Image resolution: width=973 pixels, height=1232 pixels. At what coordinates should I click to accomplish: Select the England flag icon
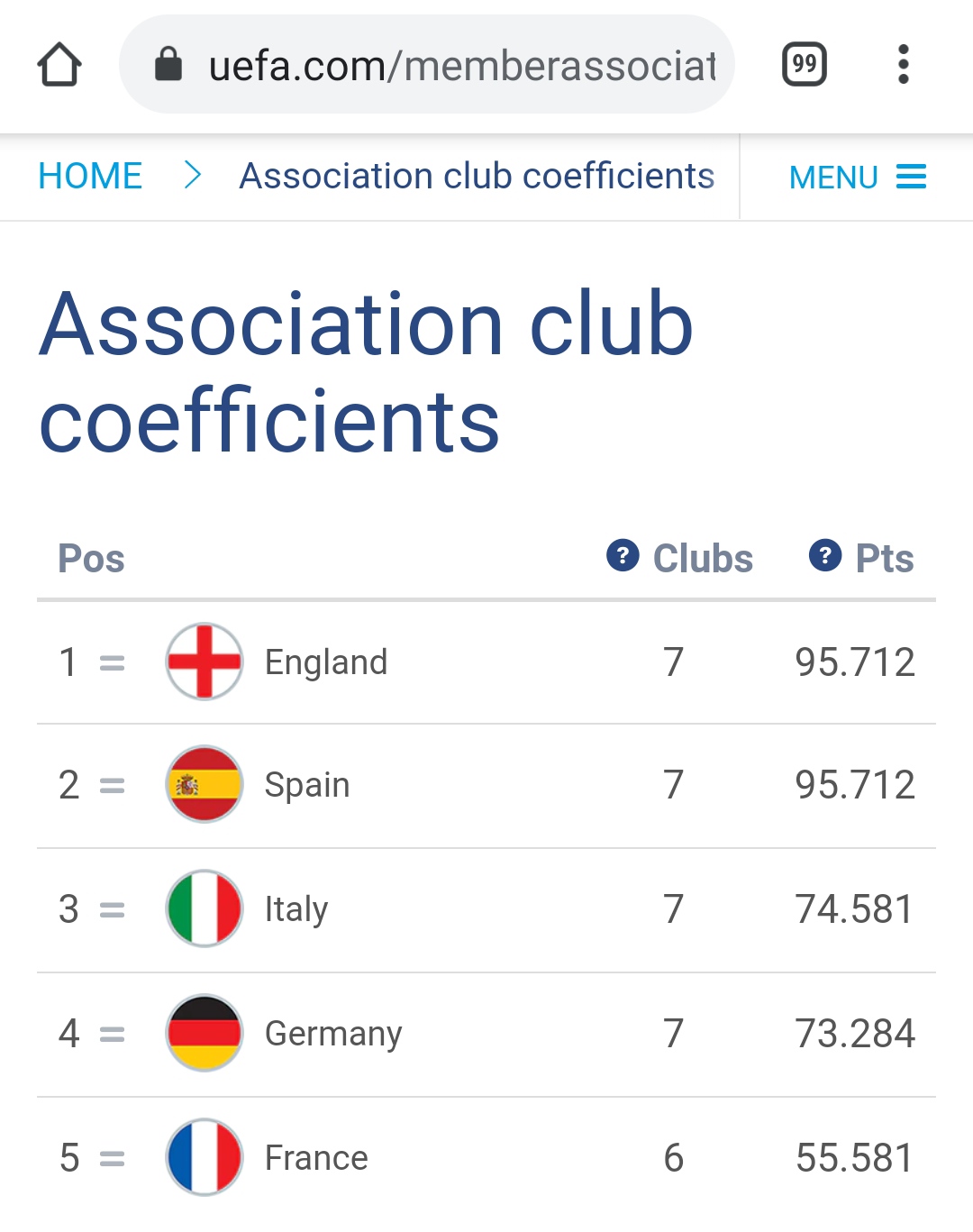pos(205,662)
